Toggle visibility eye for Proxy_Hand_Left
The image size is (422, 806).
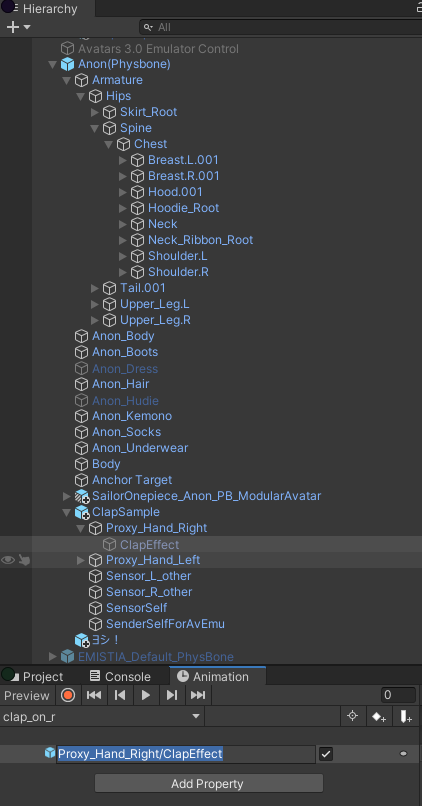tap(8, 560)
